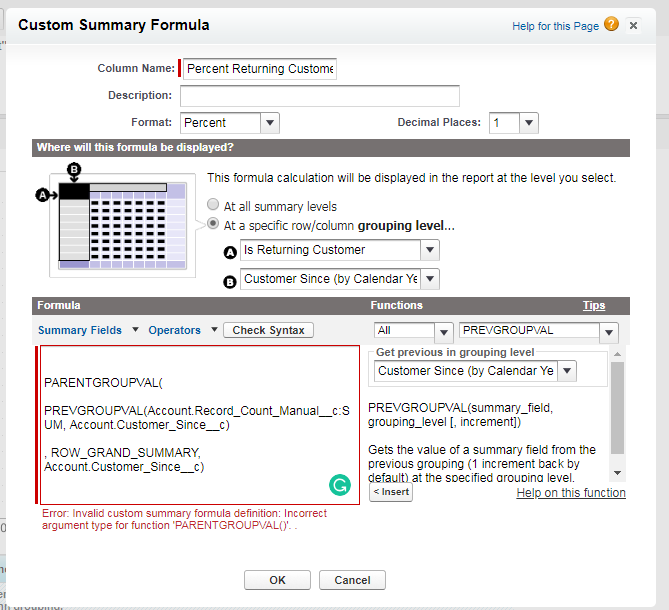Open the Help on this function link
669x610 pixels.
(x=571, y=492)
